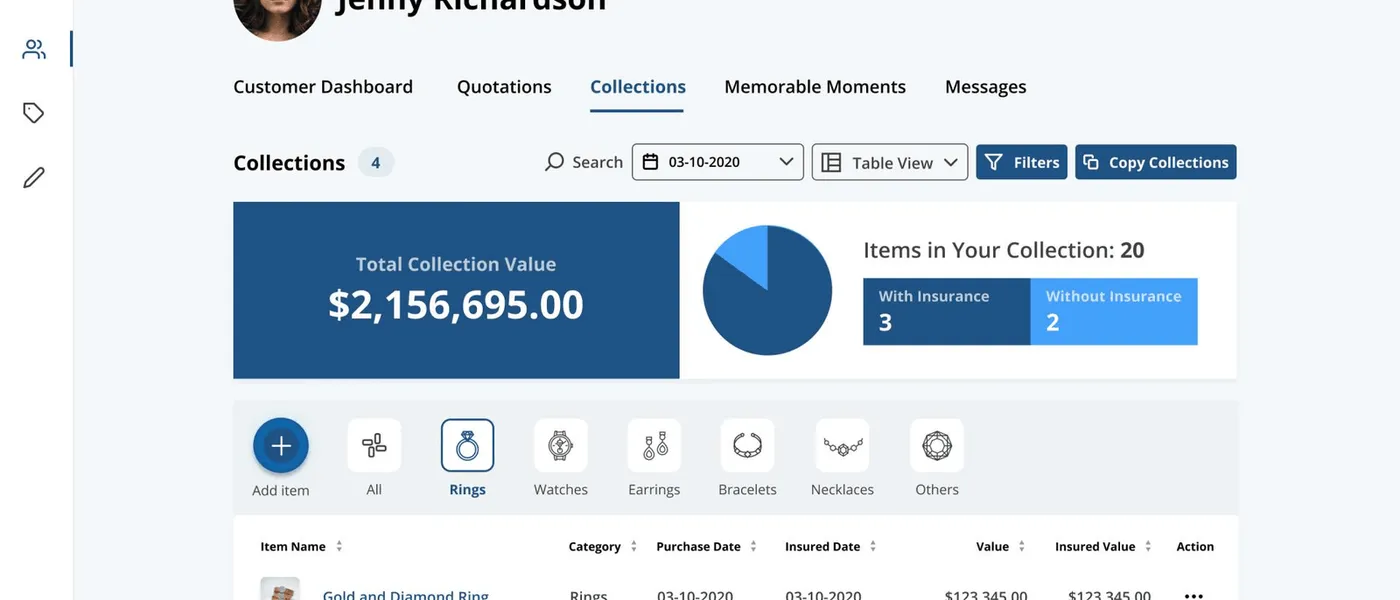The width and height of the screenshot is (1400, 600).
Task: Expand the Table View dropdown chevron
Action: click(x=950, y=162)
